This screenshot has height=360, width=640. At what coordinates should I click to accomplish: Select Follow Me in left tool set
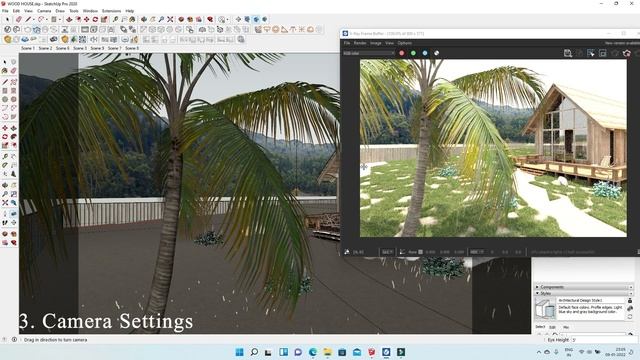pos(13,137)
